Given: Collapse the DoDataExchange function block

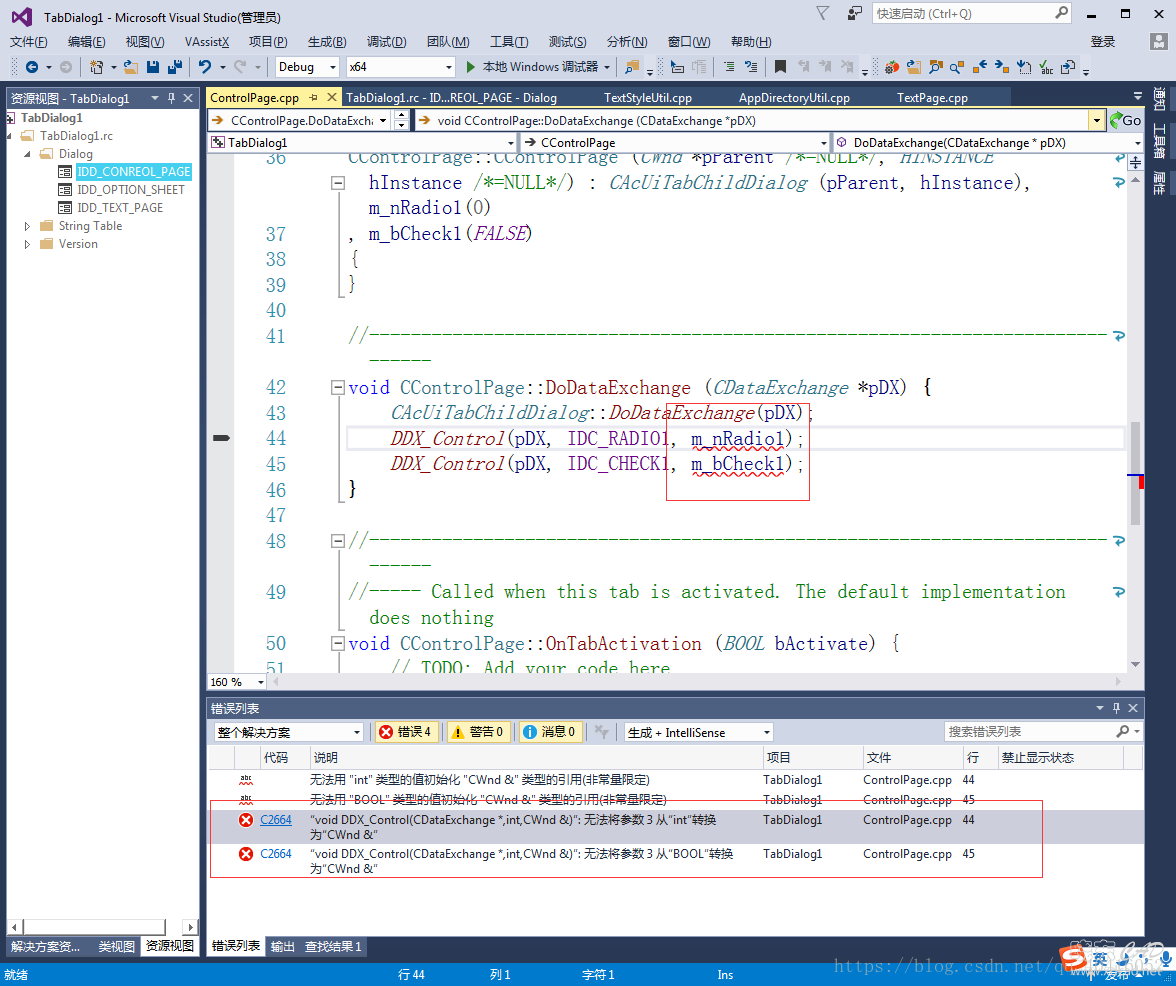Looking at the screenshot, I should (x=338, y=388).
